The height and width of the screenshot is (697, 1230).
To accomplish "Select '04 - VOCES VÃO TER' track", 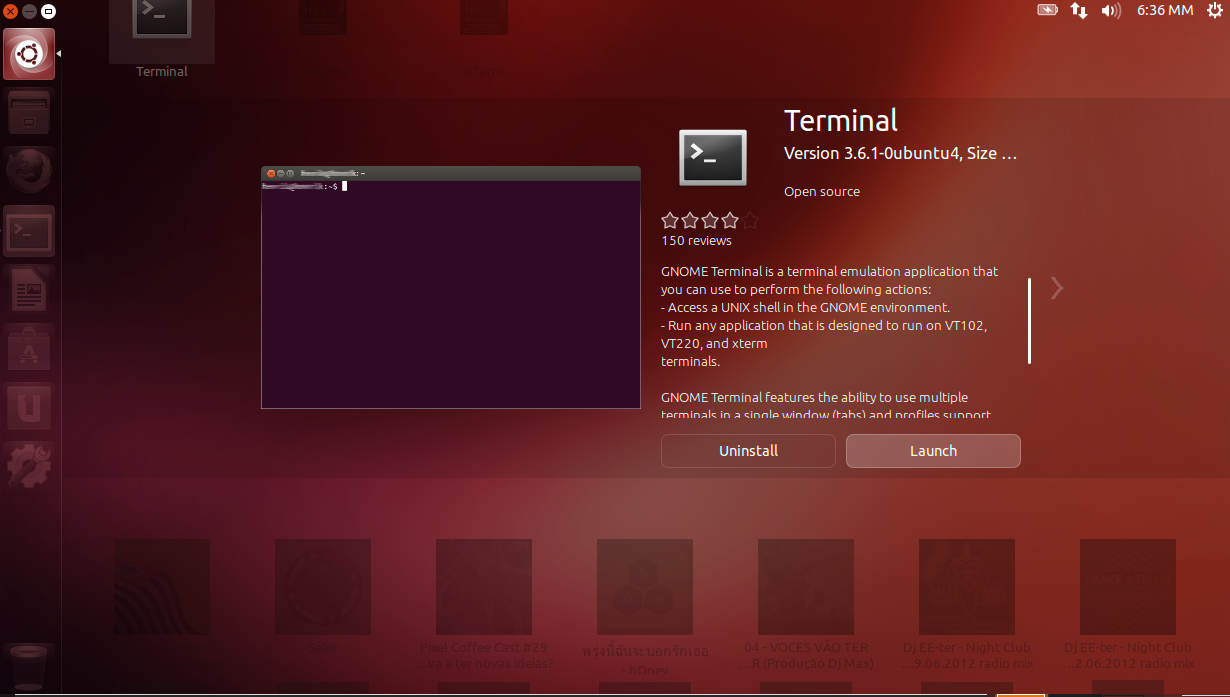I will 806,605.
